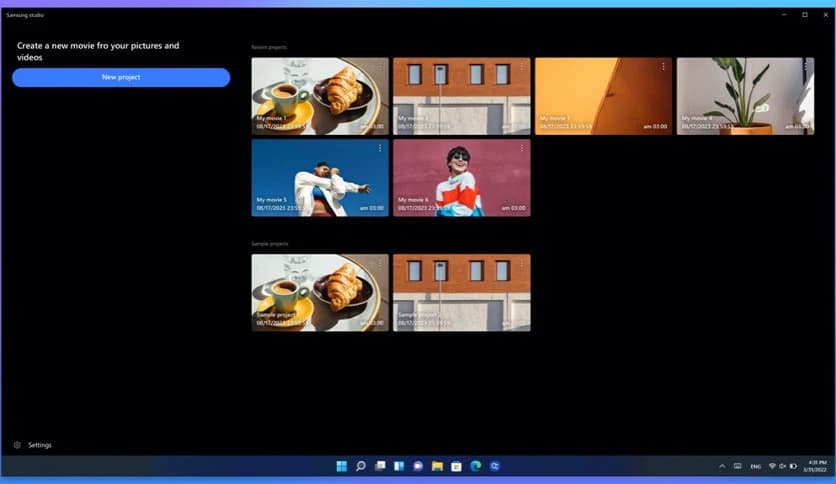Click the 'Samsung studio' window title
The width and height of the screenshot is (836, 484).
[25, 15]
